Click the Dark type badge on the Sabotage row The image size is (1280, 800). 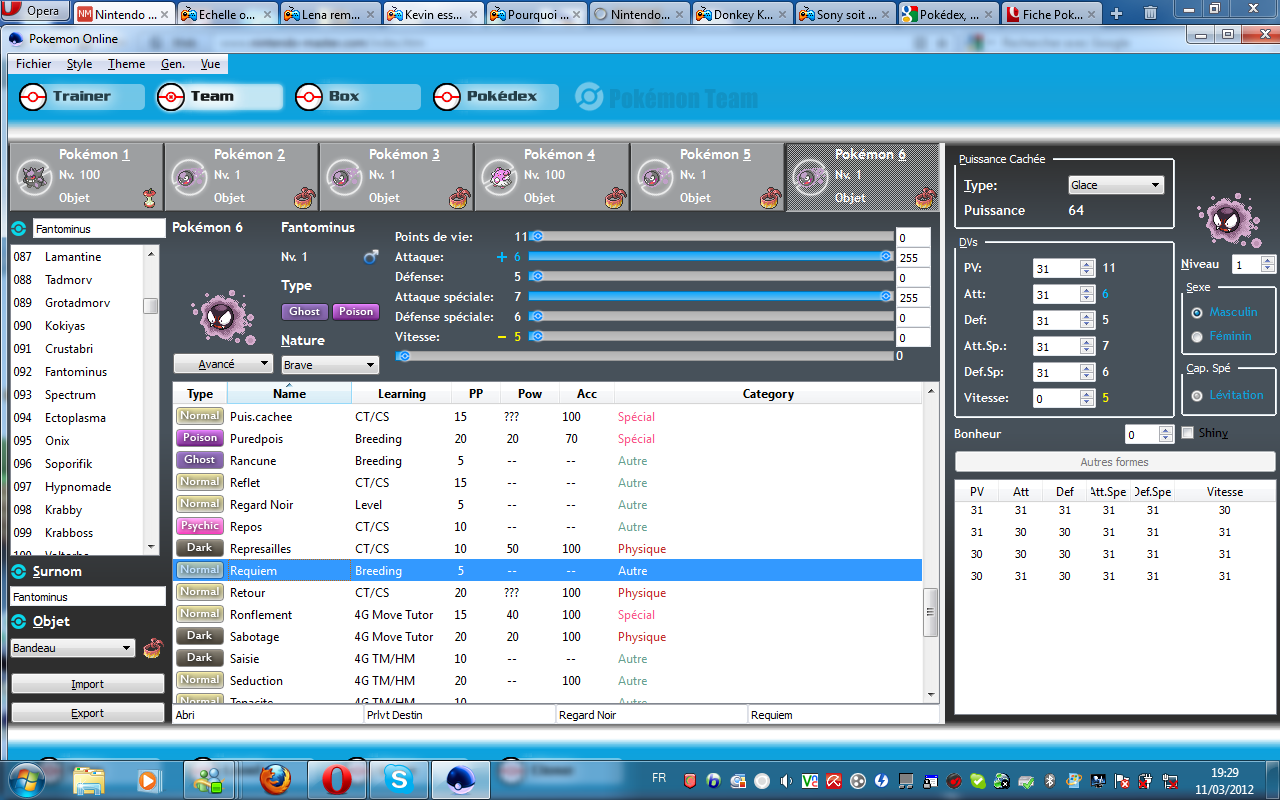[x=200, y=636]
